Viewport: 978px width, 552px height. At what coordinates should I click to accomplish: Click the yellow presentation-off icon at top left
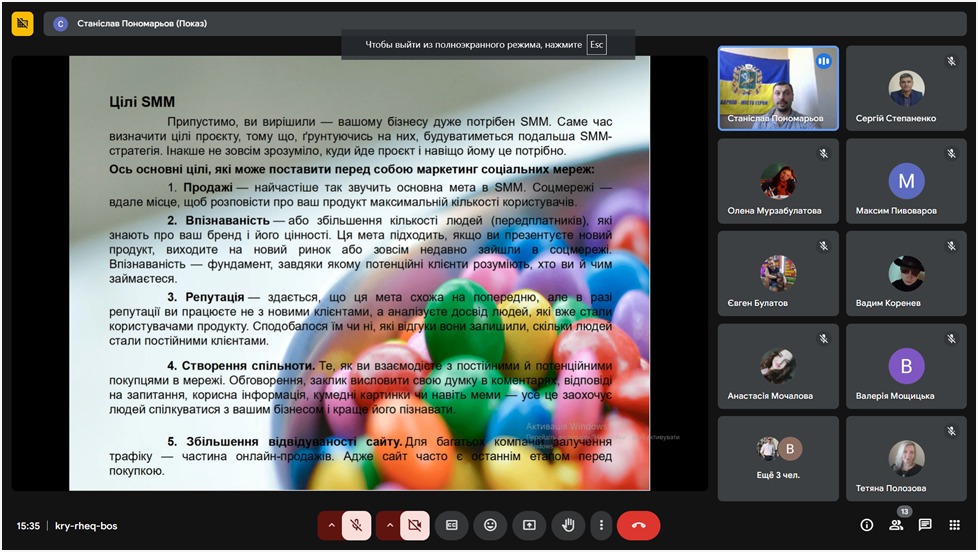click(22, 24)
